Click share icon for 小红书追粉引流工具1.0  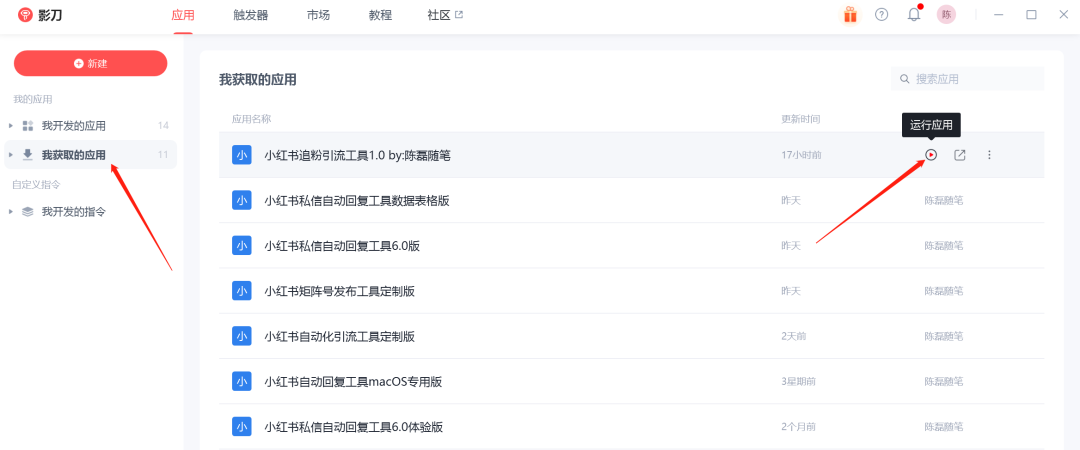(x=959, y=155)
